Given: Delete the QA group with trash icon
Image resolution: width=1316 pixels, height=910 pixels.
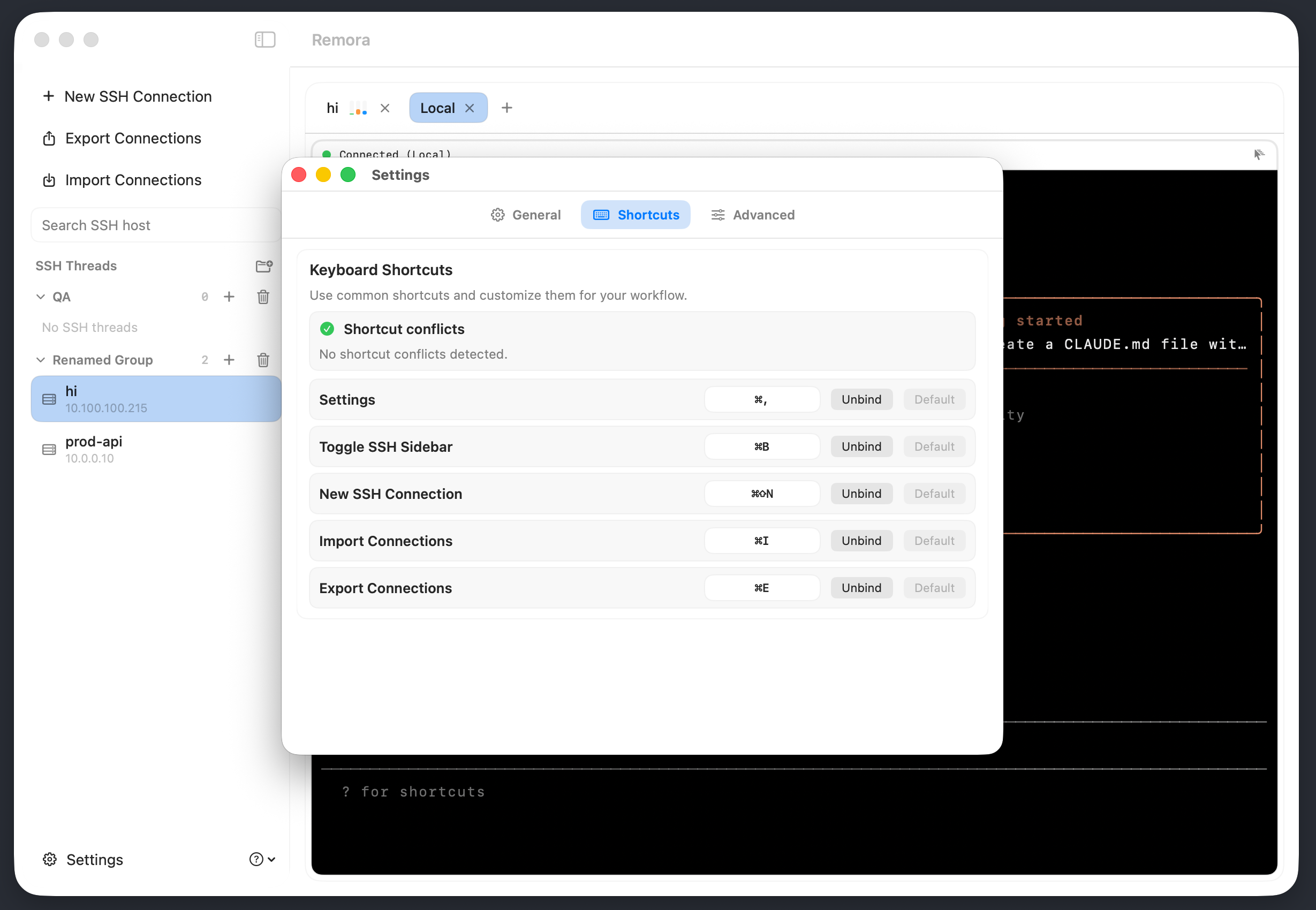Looking at the screenshot, I should click(x=263, y=297).
